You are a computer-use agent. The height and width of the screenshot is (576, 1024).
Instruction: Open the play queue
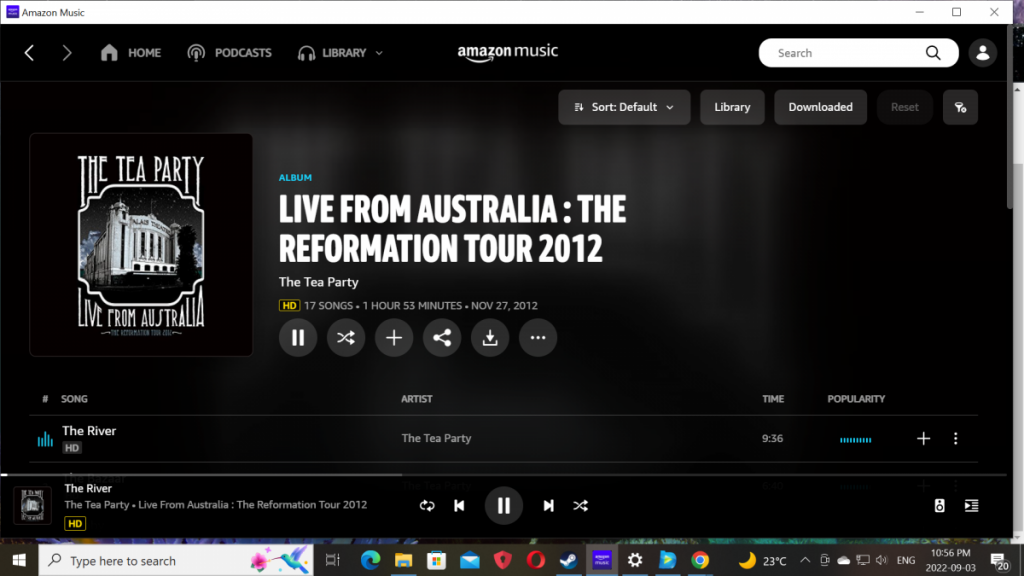tap(971, 505)
